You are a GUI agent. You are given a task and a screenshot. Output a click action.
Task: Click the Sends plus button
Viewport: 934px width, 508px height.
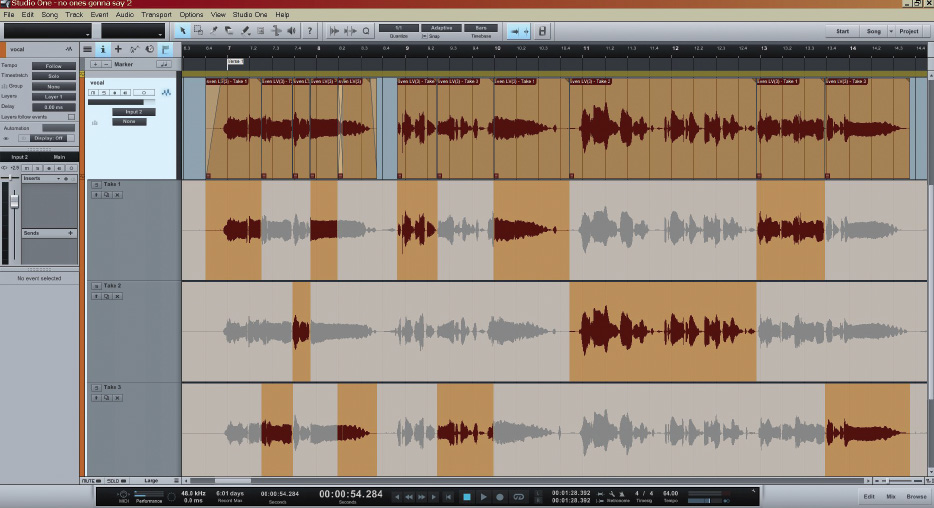coord(70,233)
